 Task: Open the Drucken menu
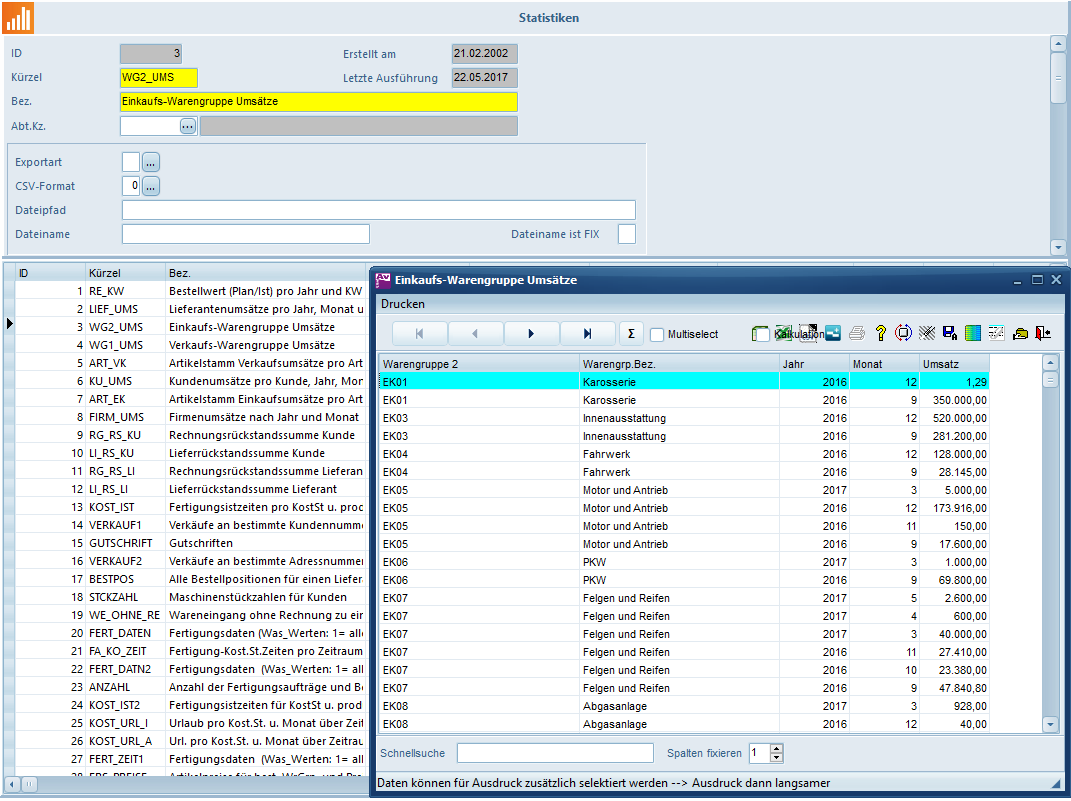(x=403, y=304)
